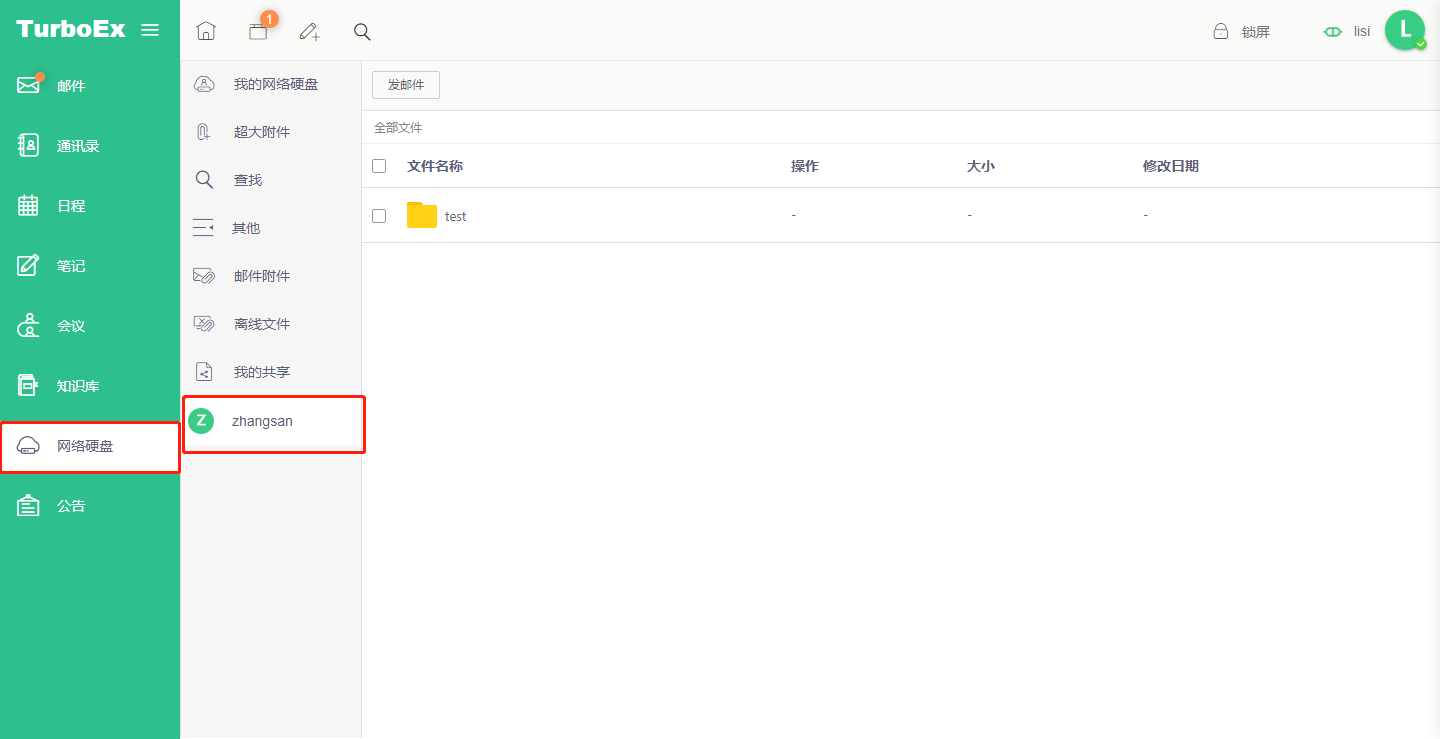Open the lisi user avatar
The height and width of the screenshot is (739, 1440).
point(1405,30)
